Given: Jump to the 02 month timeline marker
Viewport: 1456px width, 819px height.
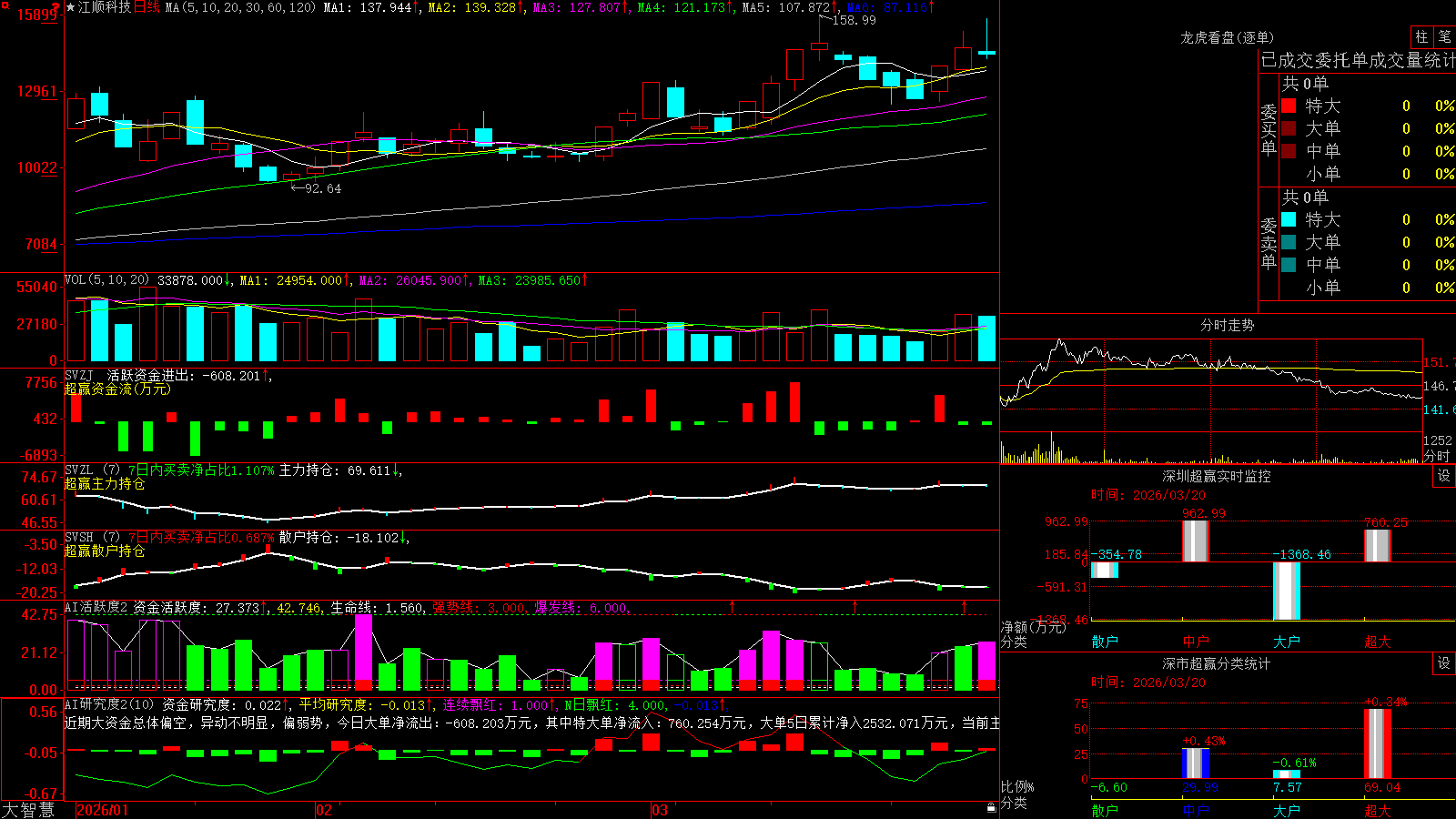Looking at the screenshot, I should point(324,810).
